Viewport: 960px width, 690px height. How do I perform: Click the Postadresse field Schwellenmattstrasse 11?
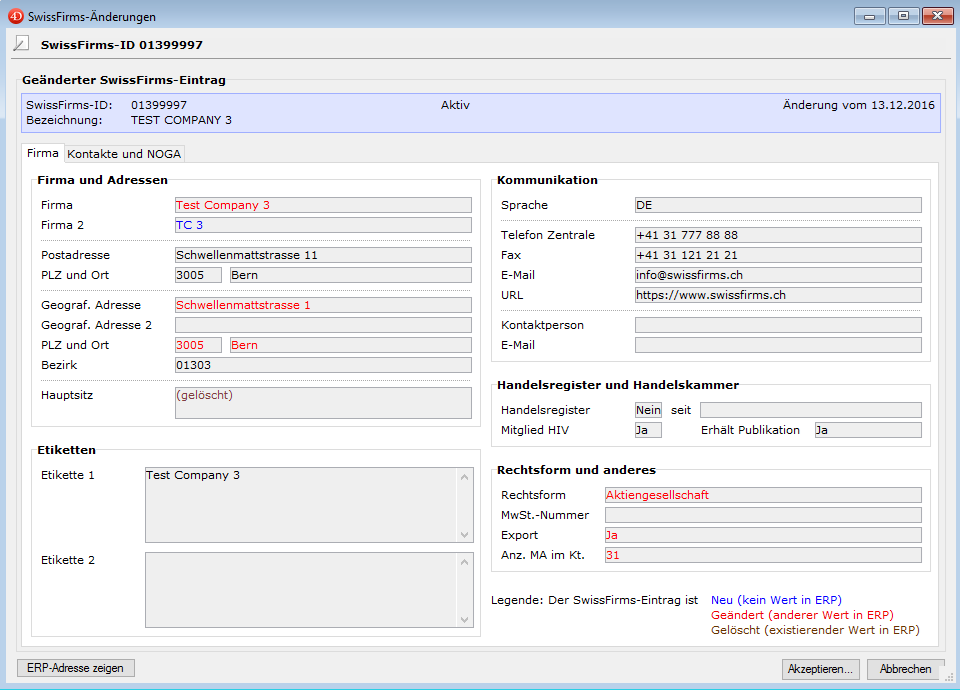pyautogui.click(x=322, y=255)
